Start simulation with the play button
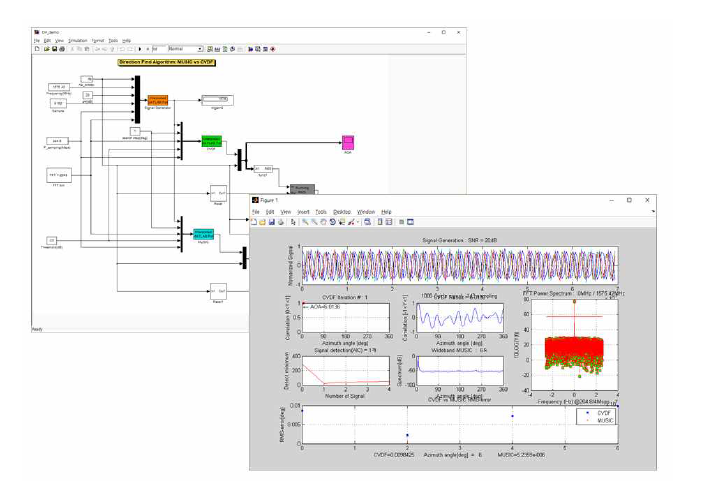 click(x=140, y=49)
